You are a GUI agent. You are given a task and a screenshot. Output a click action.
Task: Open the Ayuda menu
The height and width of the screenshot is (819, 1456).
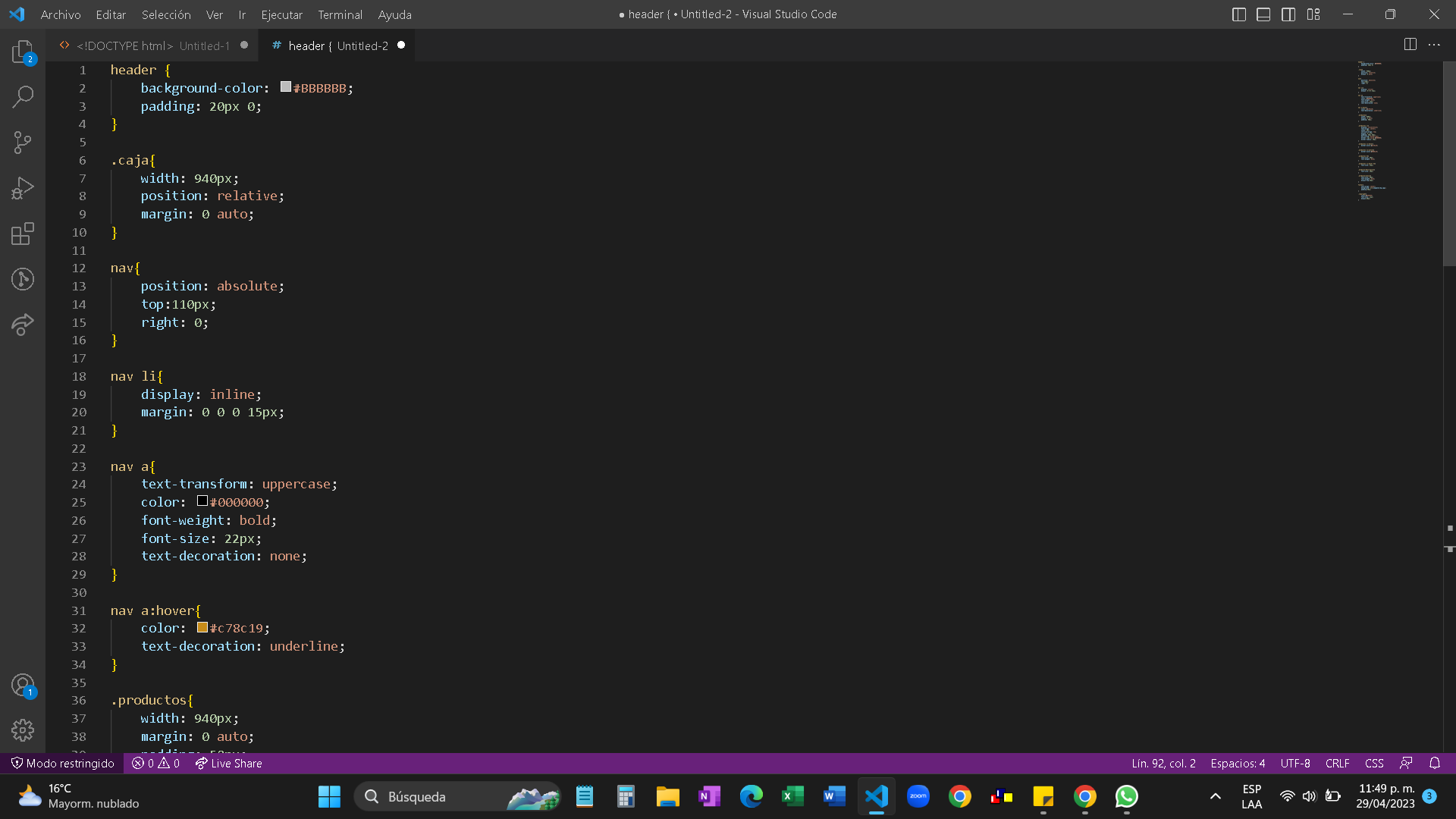click(394, 14)
